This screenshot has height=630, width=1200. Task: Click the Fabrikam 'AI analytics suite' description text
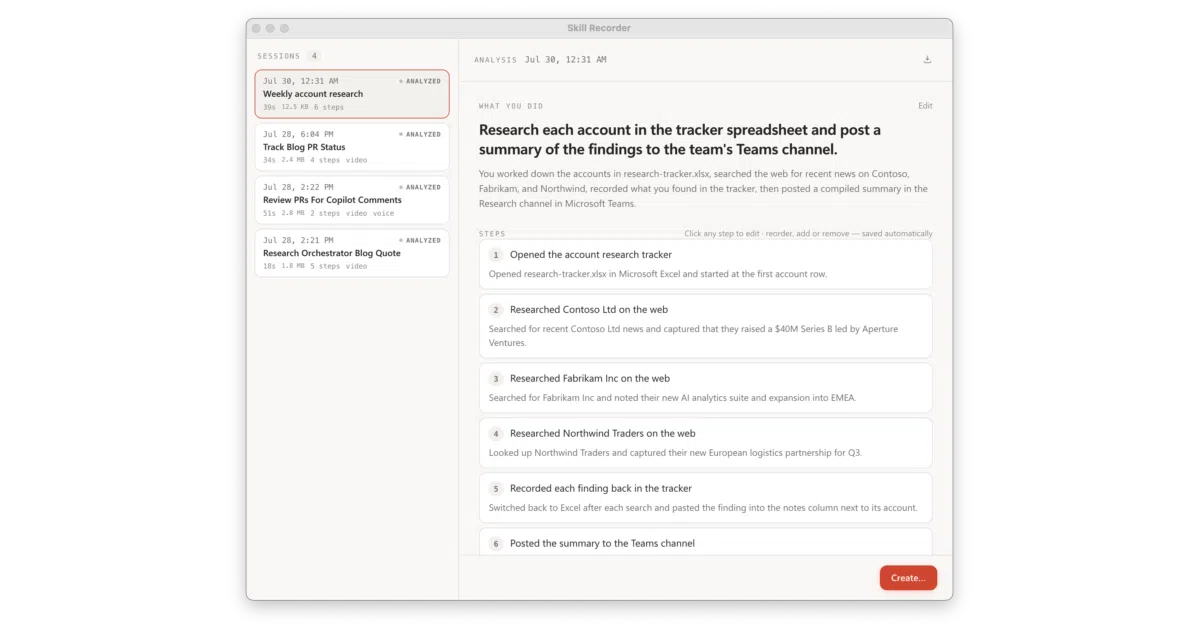click(x=672, y=398)
